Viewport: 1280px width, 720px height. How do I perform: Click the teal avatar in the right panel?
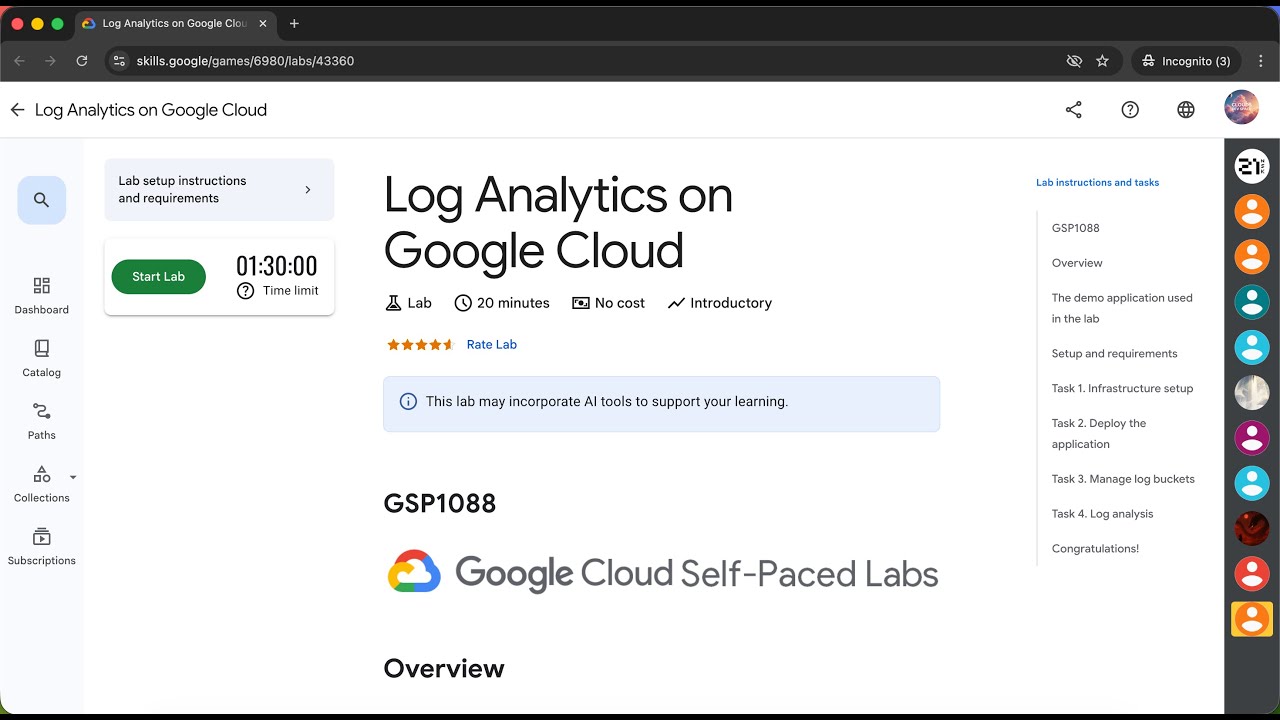[x=1252, y=302]
